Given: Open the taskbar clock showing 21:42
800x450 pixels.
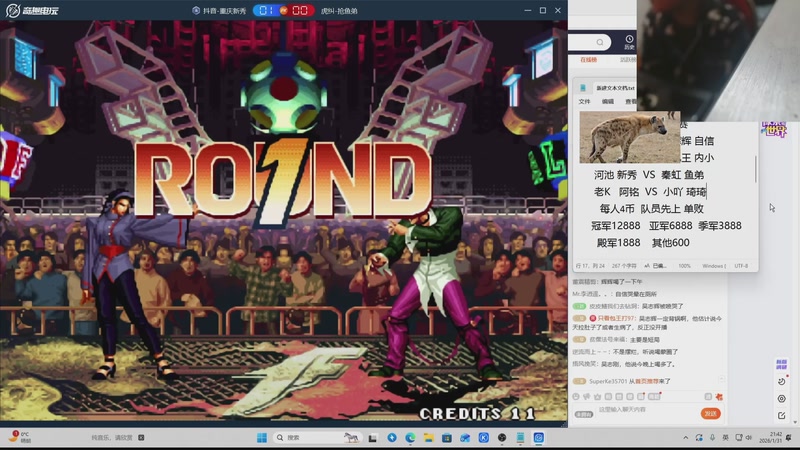Looking at the screenshot, I should tap(770, 438).
